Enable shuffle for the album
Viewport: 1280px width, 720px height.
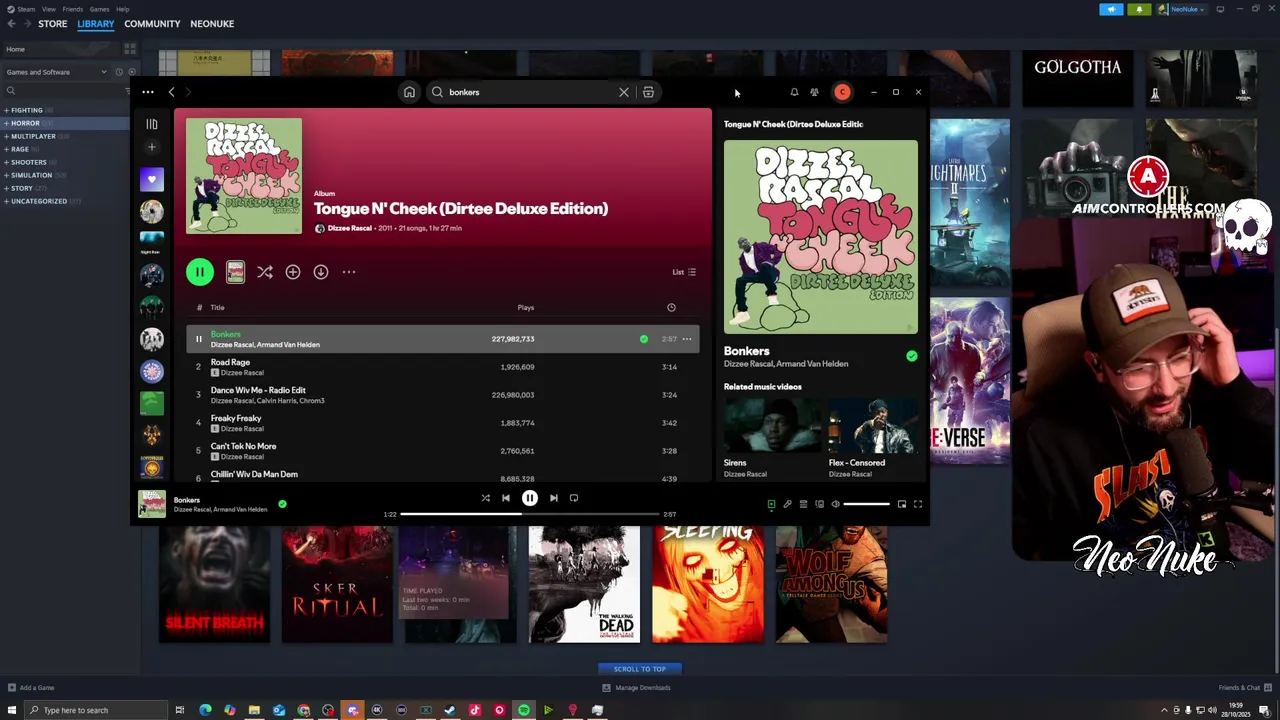coord(265,272)
